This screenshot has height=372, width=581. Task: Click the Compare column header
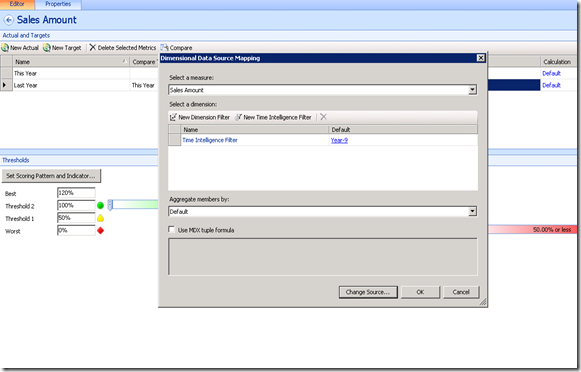144,62
